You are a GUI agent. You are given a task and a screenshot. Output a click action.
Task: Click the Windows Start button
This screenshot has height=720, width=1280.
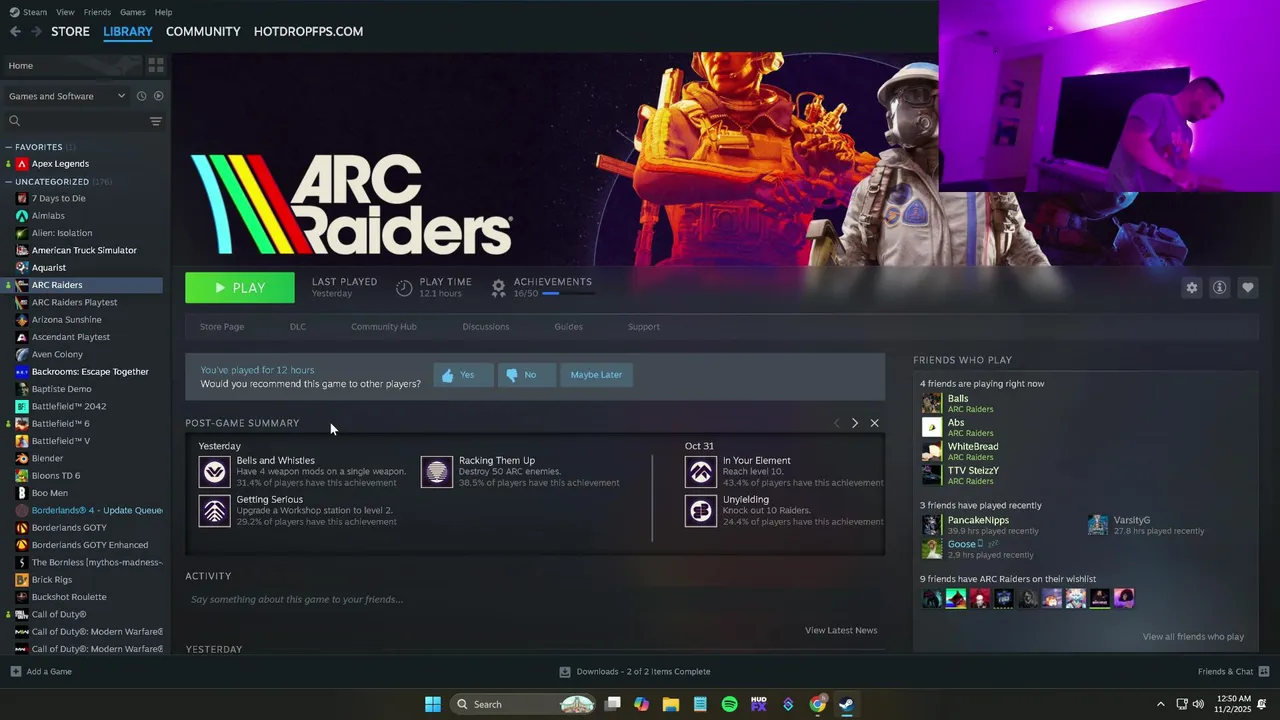tap(433, 704)
